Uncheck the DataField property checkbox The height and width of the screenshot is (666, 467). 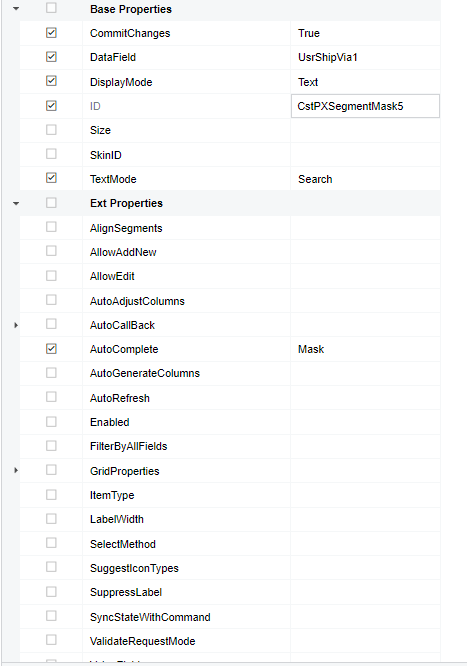point(51,57)
